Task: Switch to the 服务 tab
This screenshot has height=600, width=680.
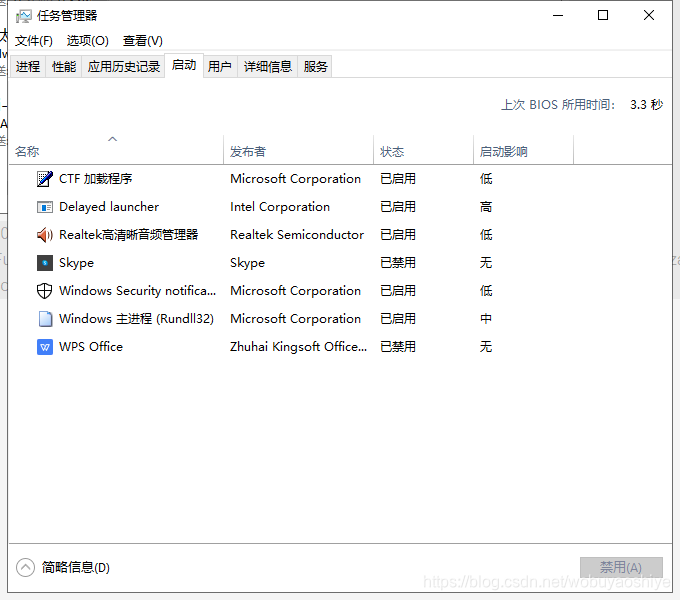Action: click(315, 66)
